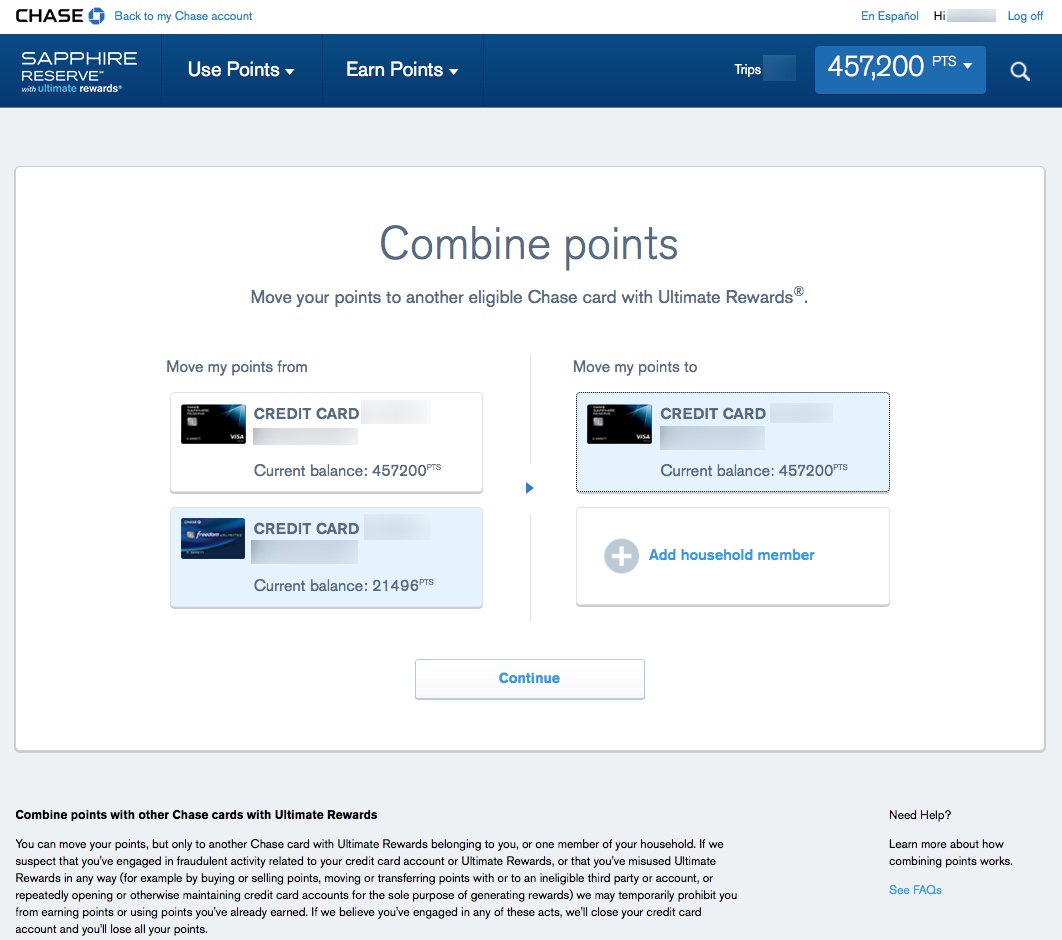
Task: Click the plus icon for household member
Action: [x=621, y=556]
